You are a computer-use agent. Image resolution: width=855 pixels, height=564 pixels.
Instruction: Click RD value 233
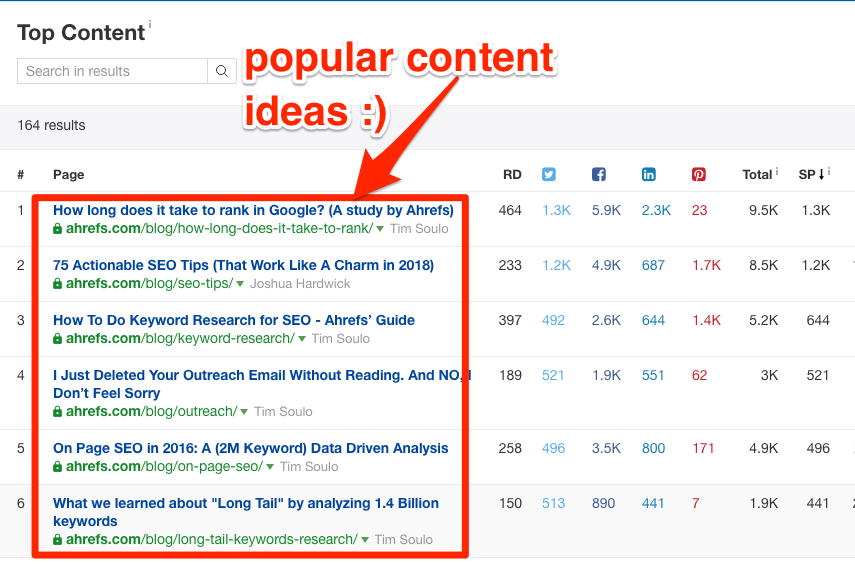click(x=510, y=266)
